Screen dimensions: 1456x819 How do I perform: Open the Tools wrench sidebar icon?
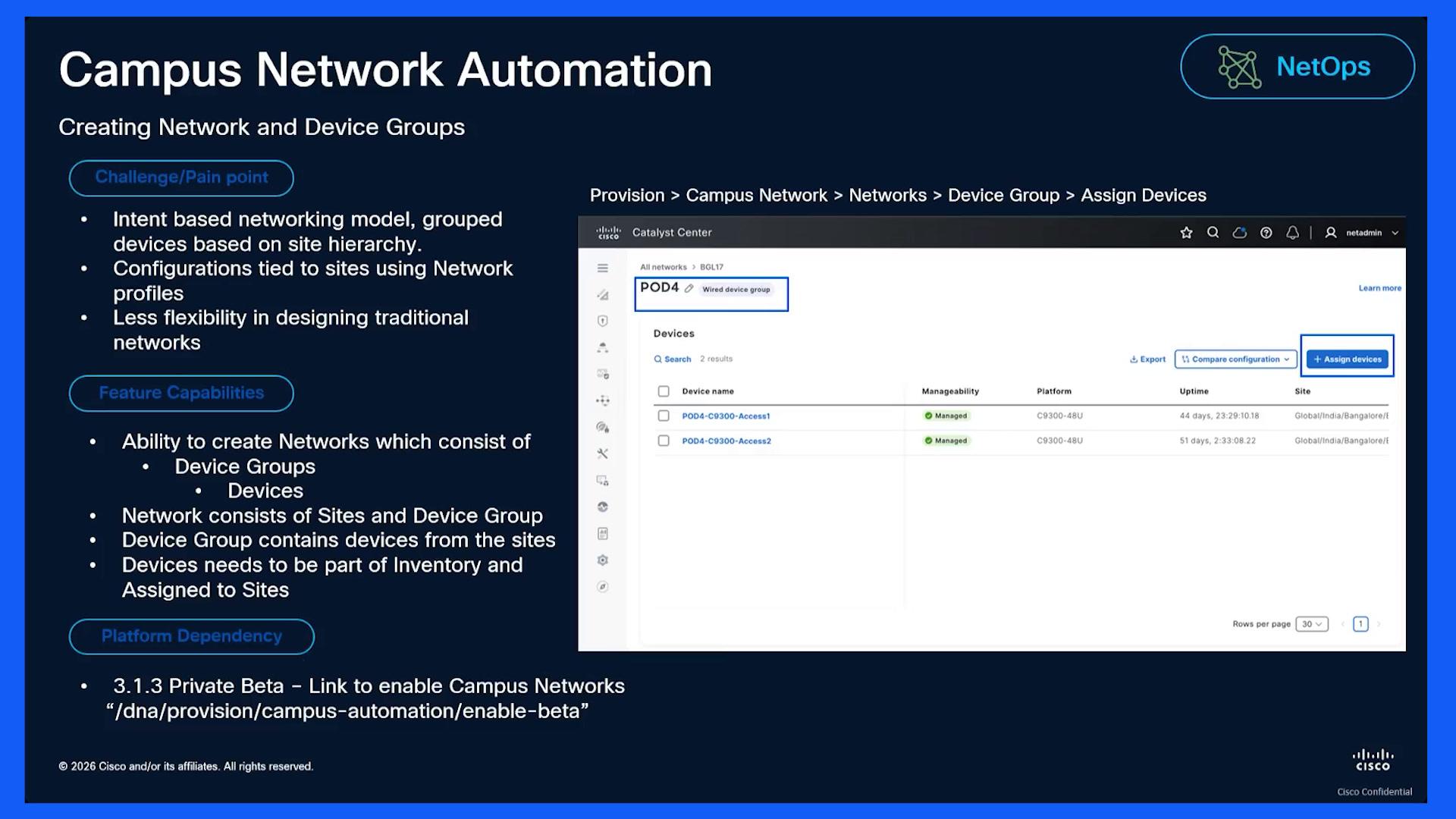(603, 453)
